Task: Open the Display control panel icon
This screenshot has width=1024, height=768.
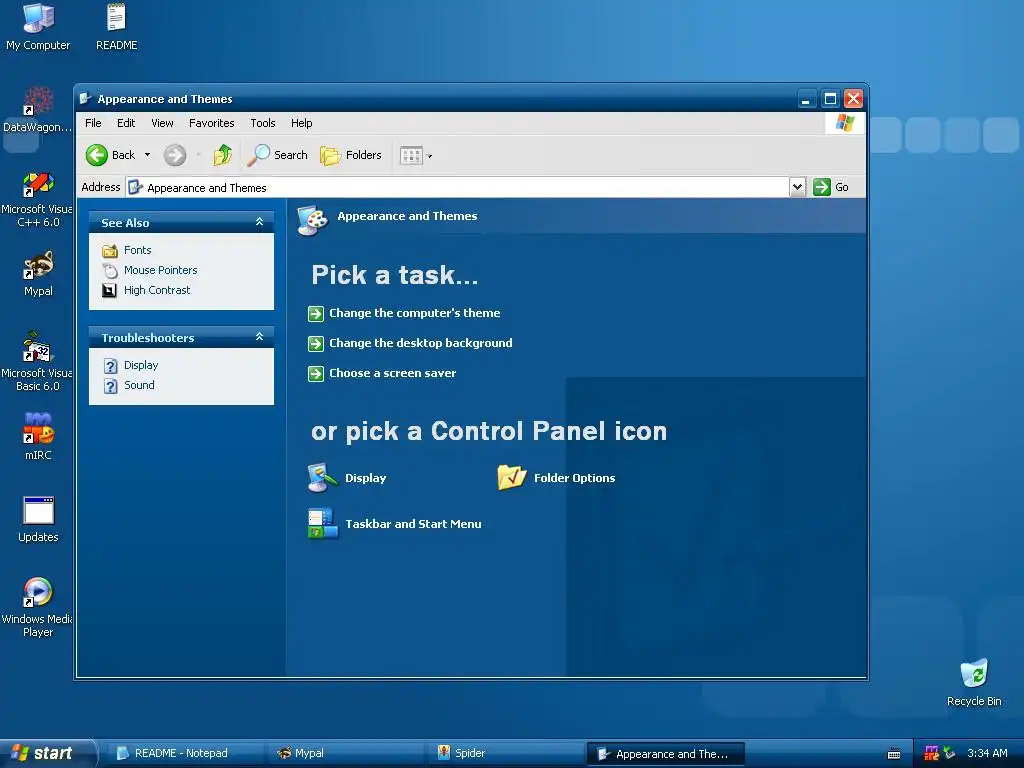Action: [x=322, y=477]
